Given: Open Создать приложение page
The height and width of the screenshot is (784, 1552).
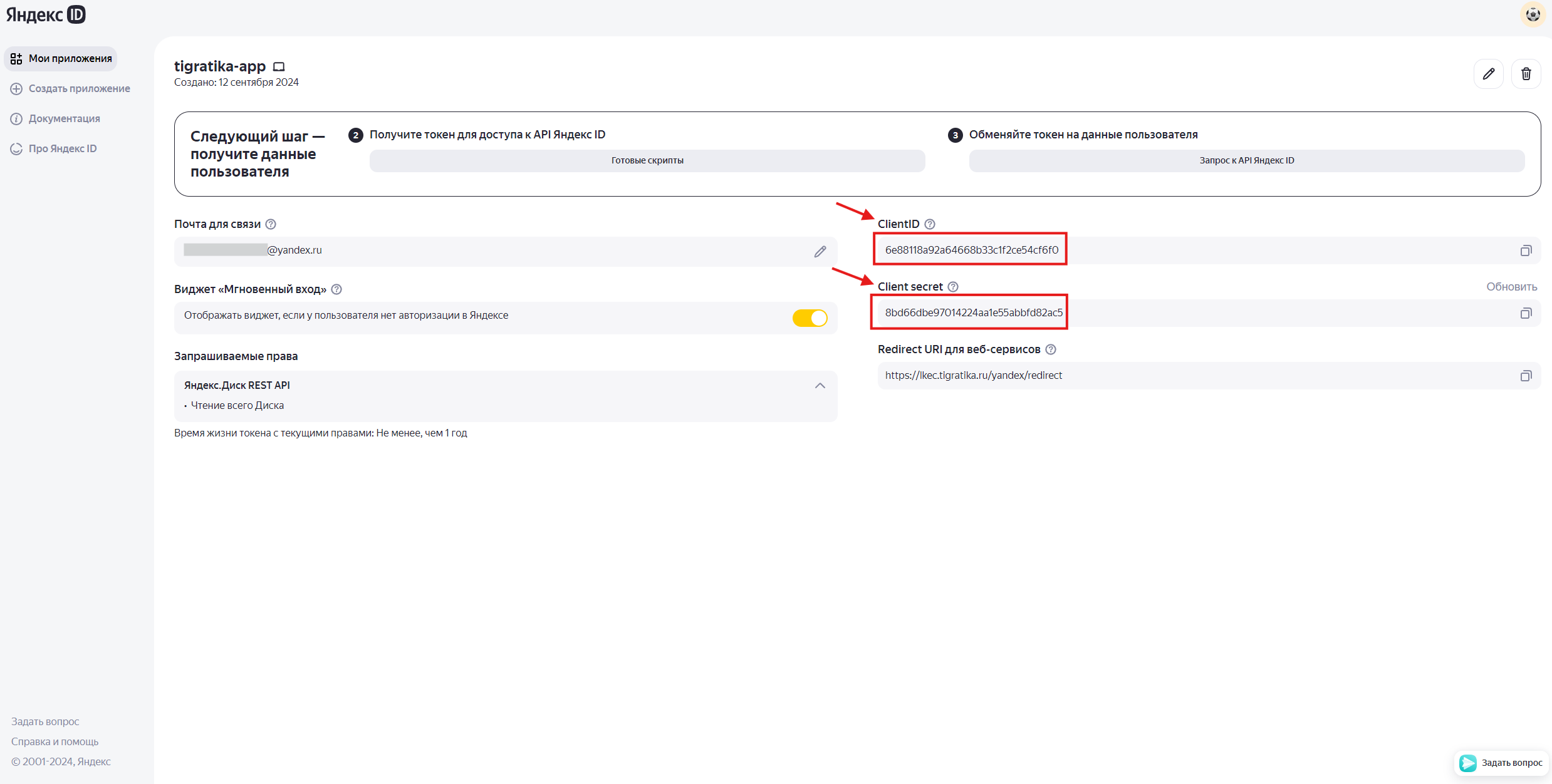Looking at the screenshot, I should [x=70, y=88].
